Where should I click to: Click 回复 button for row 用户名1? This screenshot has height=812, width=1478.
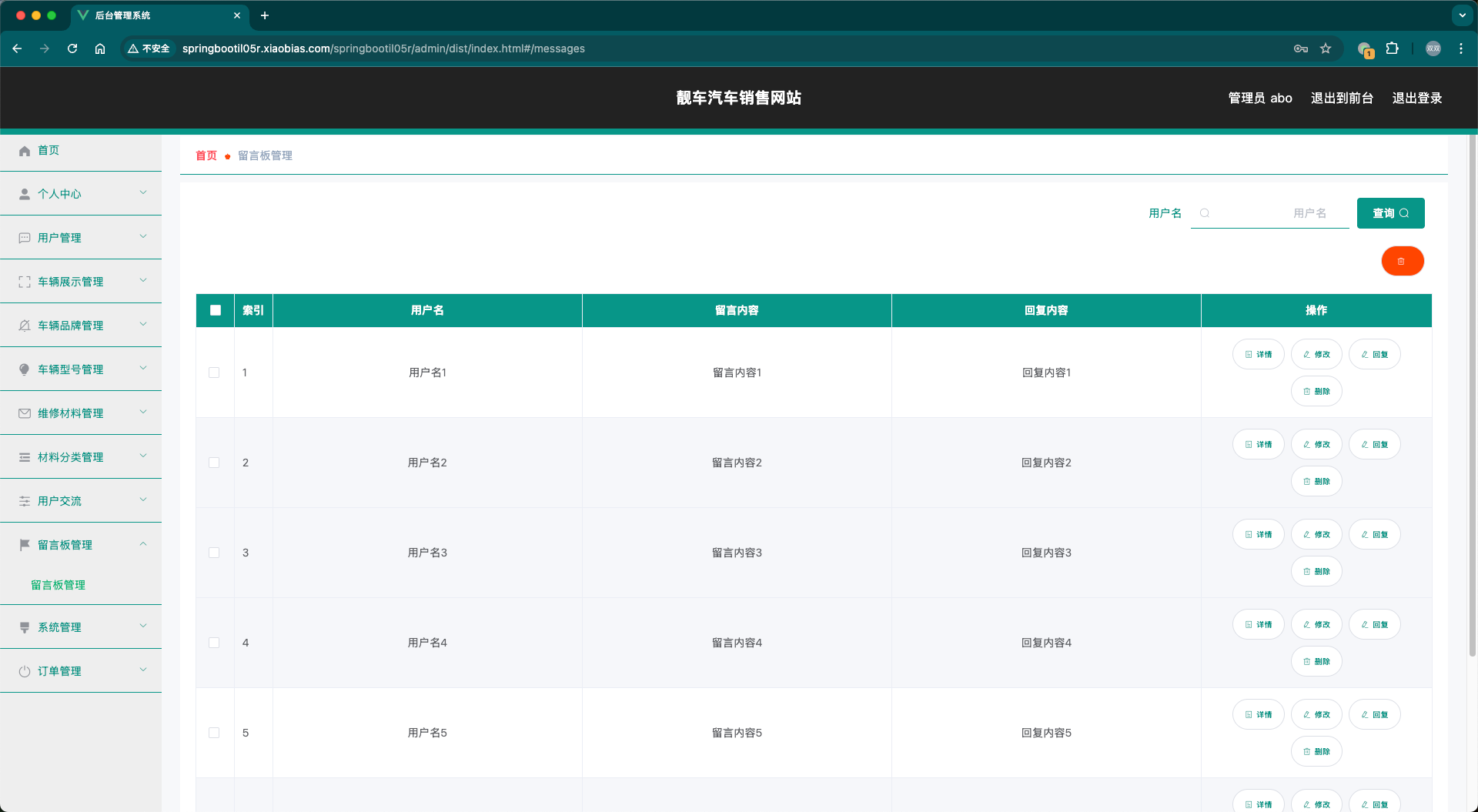pos(1374,355)
